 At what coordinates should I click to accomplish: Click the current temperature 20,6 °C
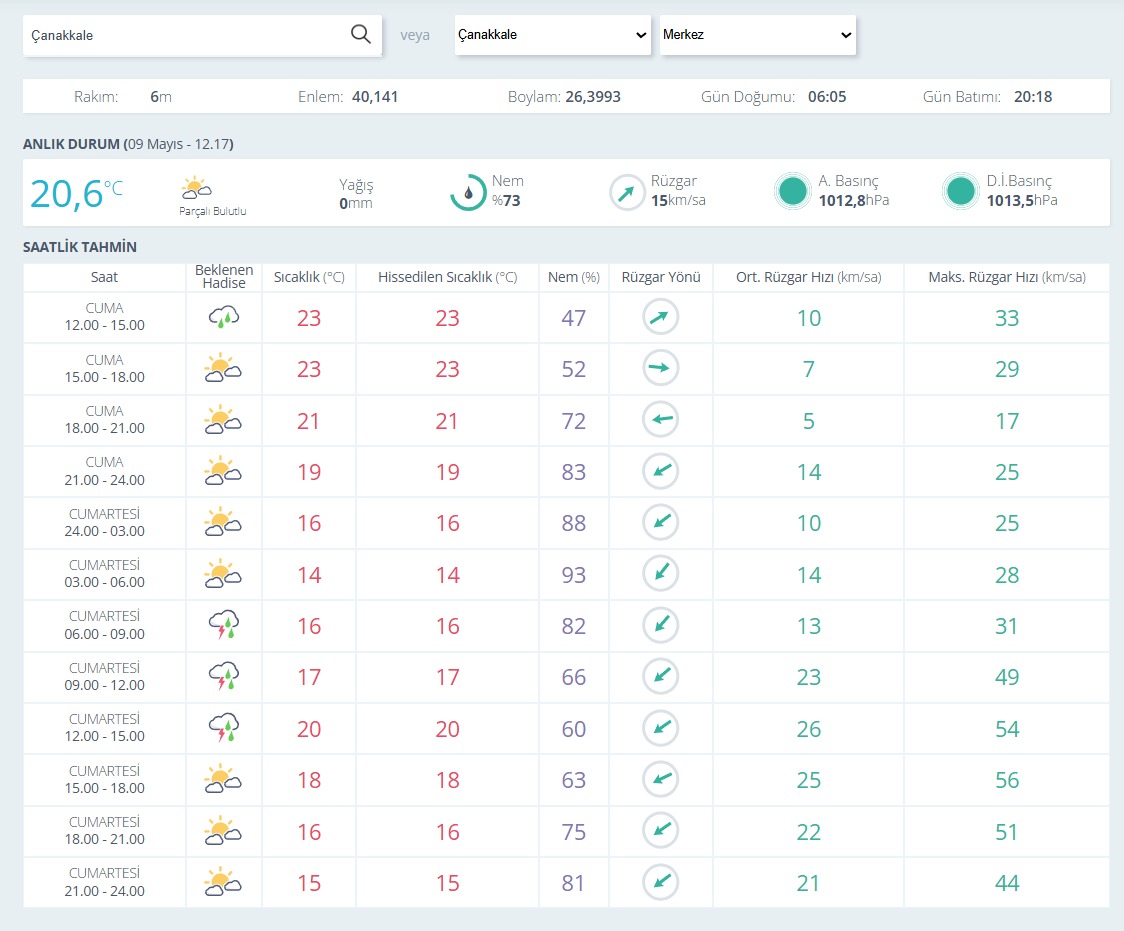76,194
